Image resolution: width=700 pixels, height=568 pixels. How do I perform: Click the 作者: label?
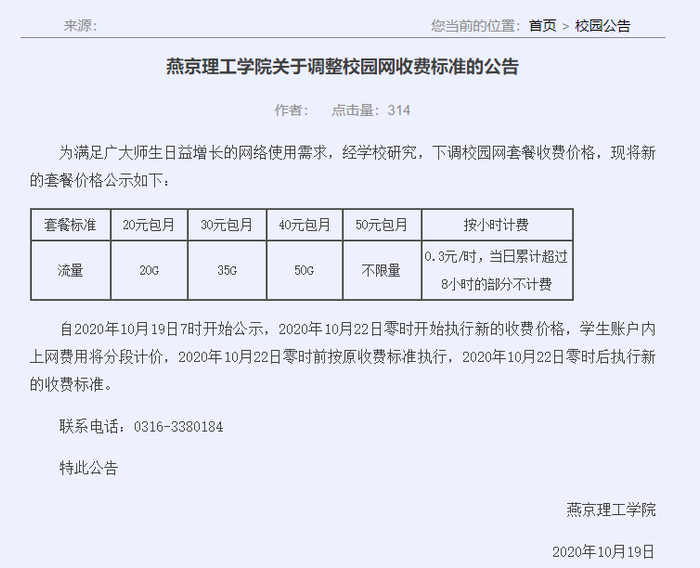tap(292, 110)
